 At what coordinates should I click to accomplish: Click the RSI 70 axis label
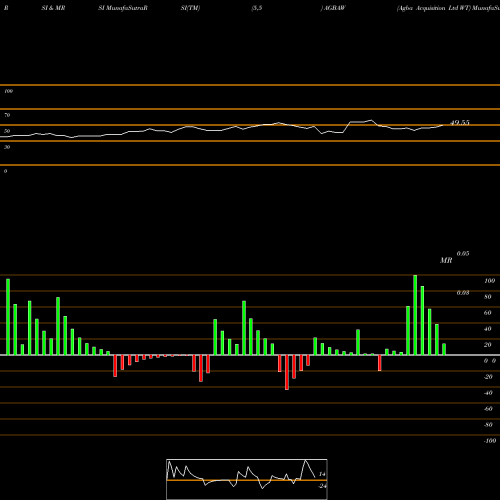(x=7, y=115)
